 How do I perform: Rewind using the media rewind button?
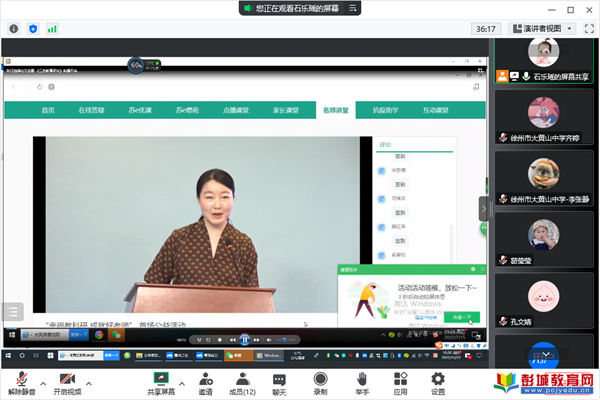233,340
